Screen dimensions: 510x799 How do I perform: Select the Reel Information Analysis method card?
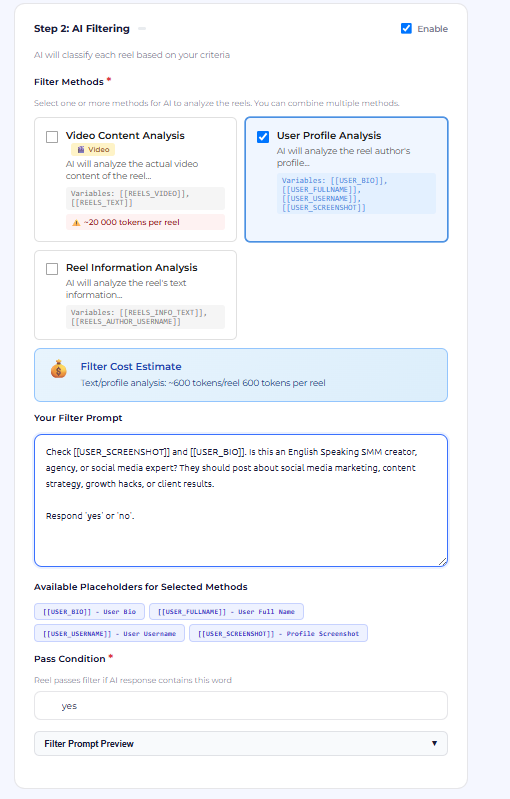[136, 295]
